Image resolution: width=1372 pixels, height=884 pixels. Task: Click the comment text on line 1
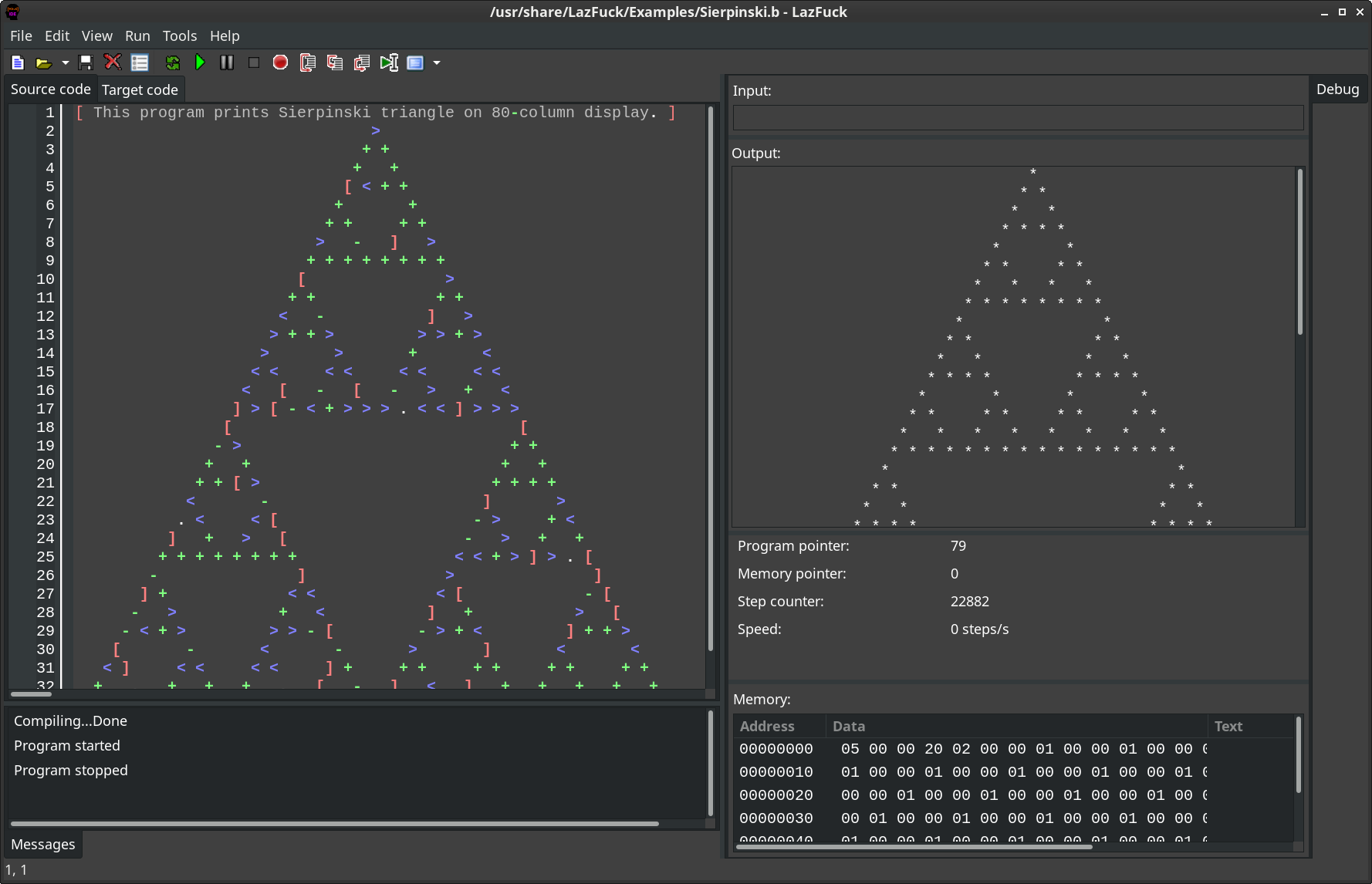tap(376, 112)
